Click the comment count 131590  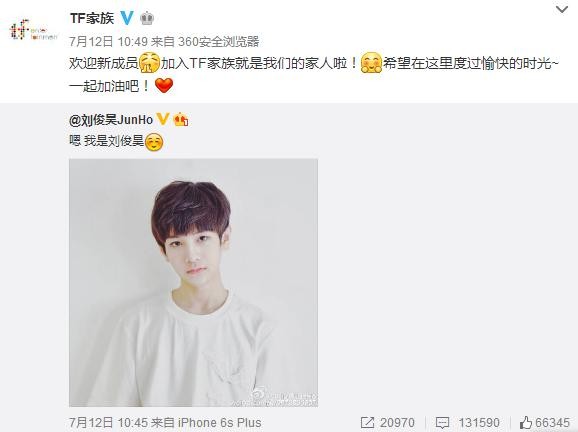(479, 422)
